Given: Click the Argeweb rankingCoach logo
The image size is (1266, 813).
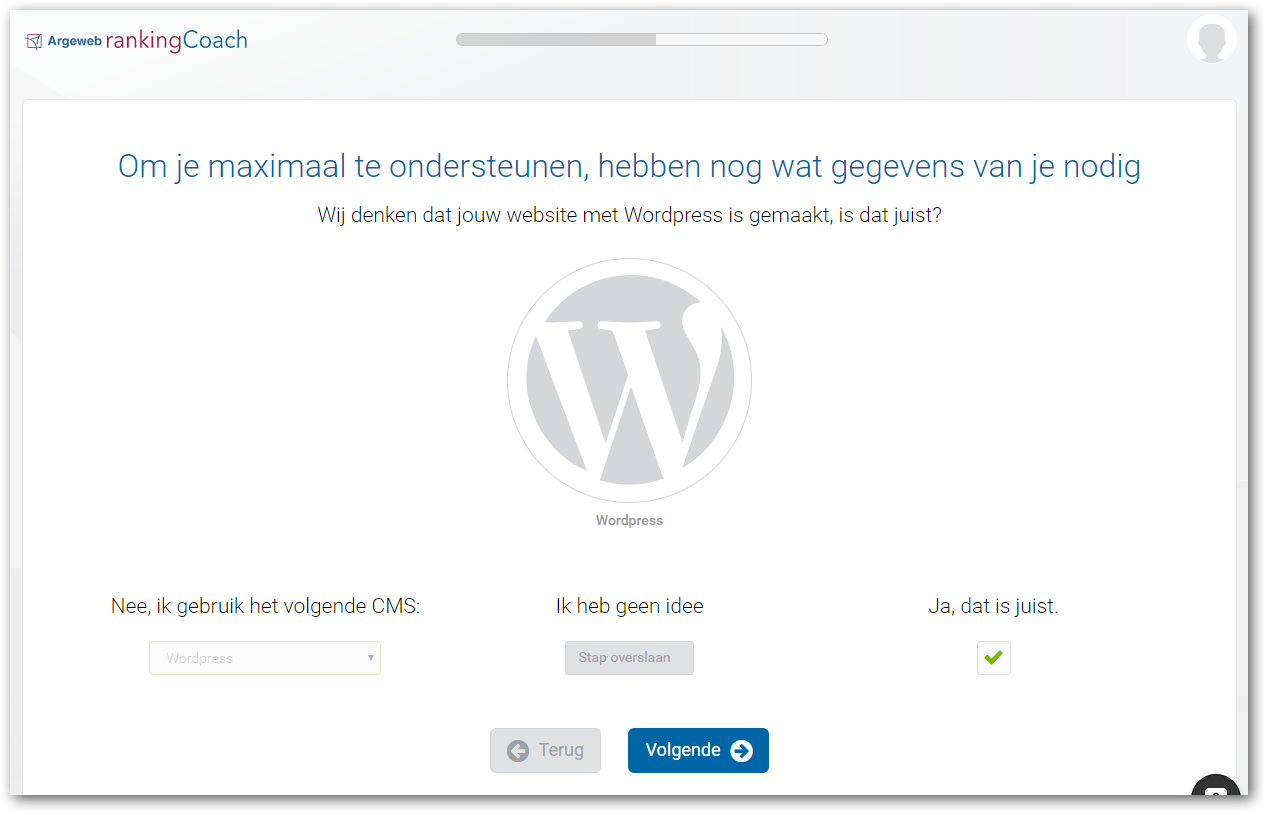Looking at the screenshot, I should pos(136,41).
